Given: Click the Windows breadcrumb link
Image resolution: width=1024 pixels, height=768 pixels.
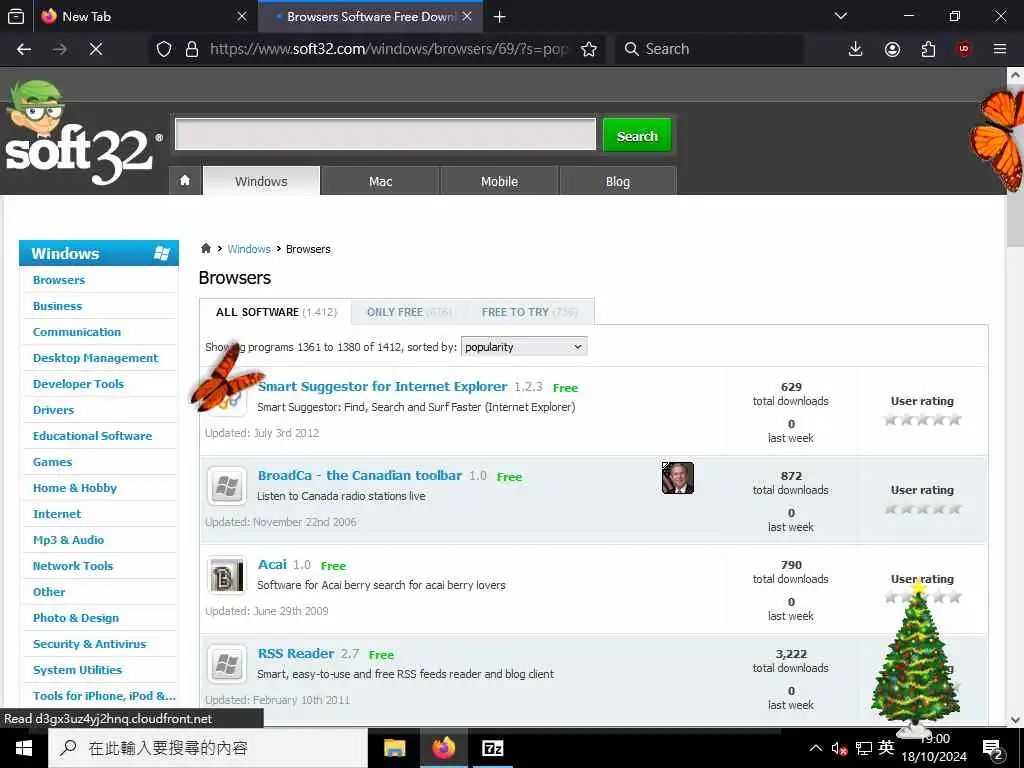Looking at the screenshot, I should [x=249, y=249].
